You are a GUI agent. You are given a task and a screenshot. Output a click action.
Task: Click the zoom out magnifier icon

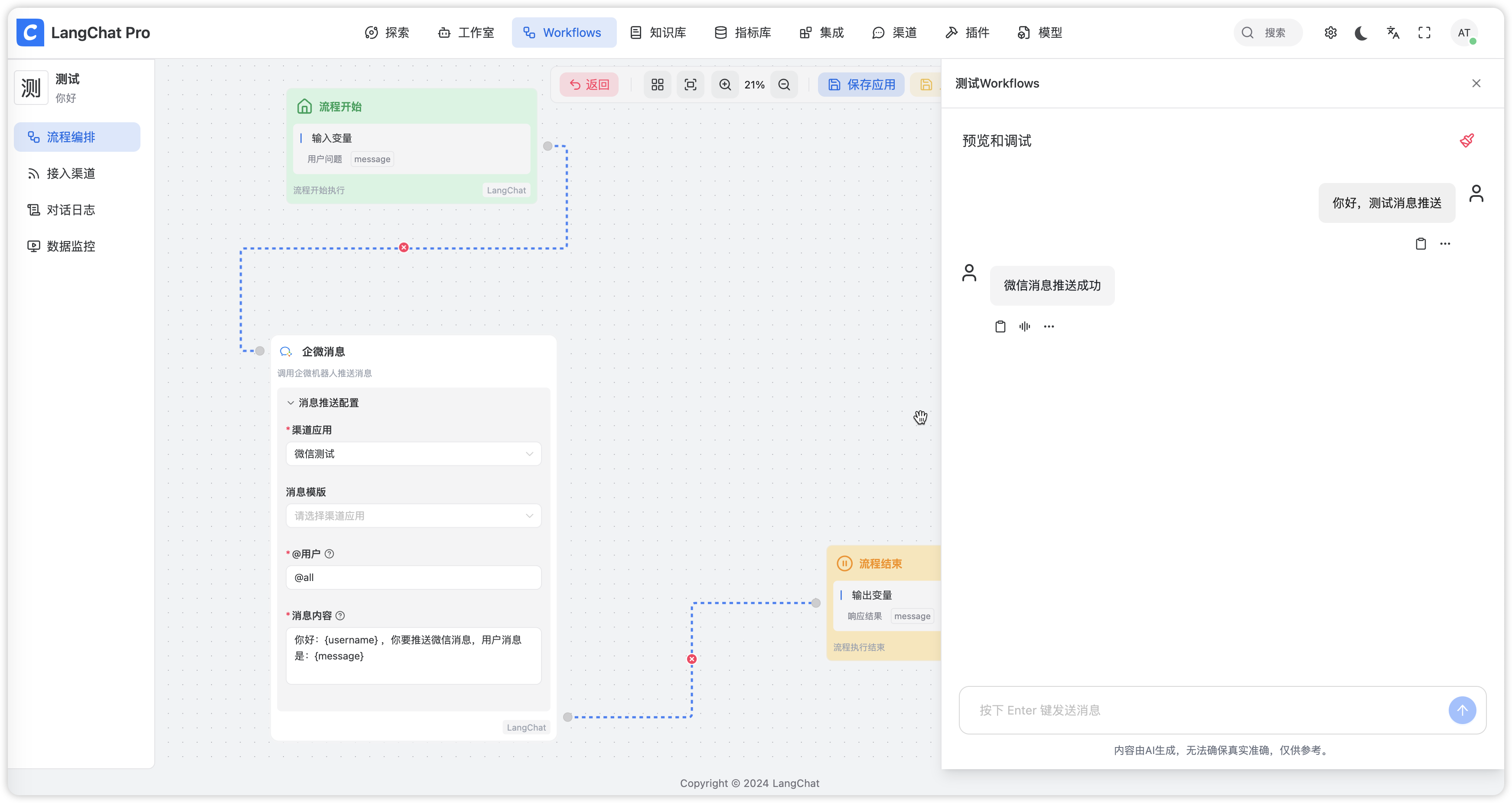(784, 85)
